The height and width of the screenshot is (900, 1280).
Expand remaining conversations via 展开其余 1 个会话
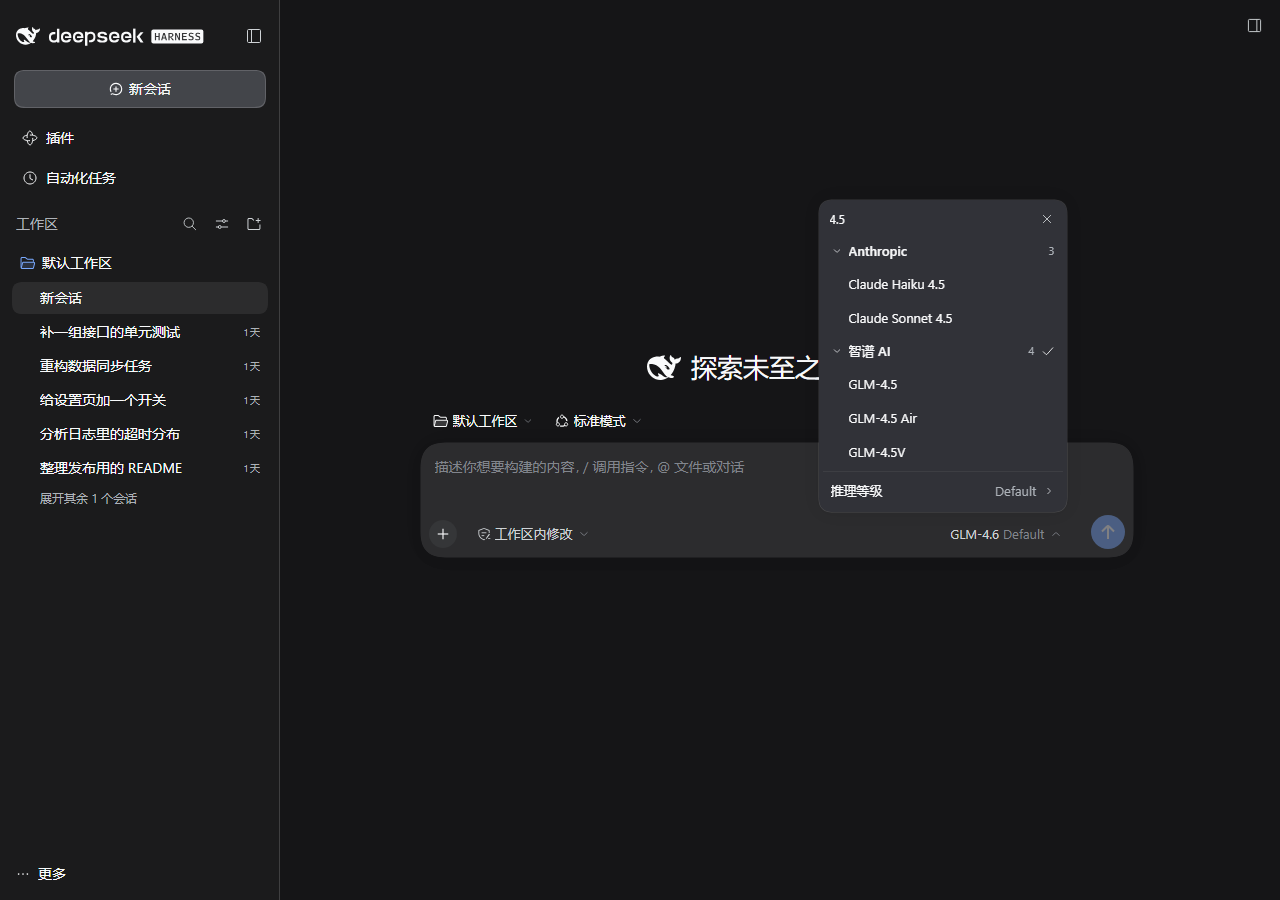[88, 498]
